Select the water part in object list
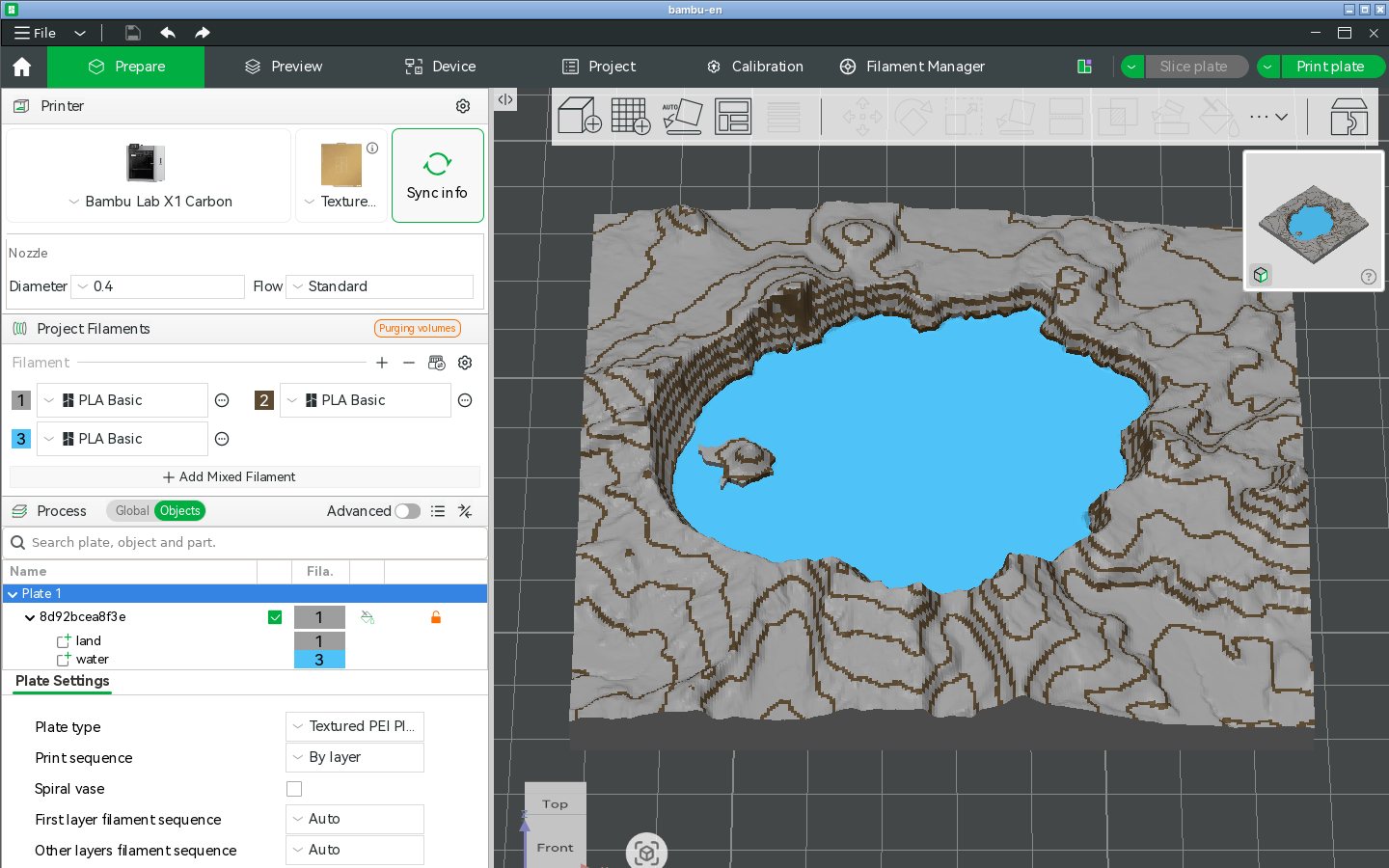1389x868 pixels. [93, 660]
